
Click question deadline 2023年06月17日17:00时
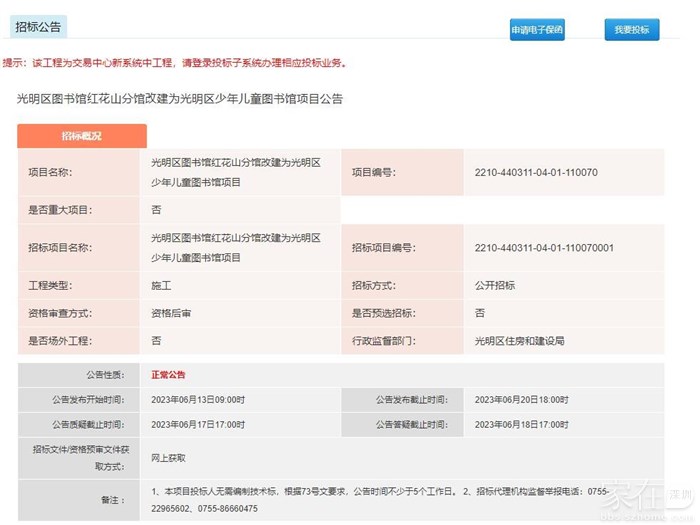pyautogui.click(x=198, y=424)
